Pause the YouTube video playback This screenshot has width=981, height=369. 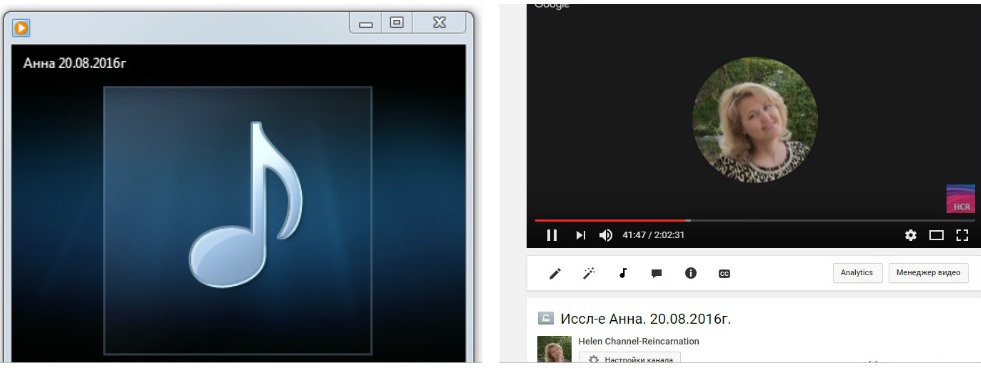(x=552, y=235)
